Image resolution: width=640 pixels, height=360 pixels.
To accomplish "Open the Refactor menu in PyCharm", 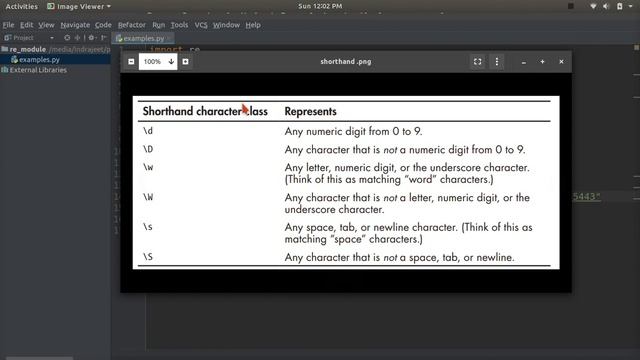I will point(131,25).
